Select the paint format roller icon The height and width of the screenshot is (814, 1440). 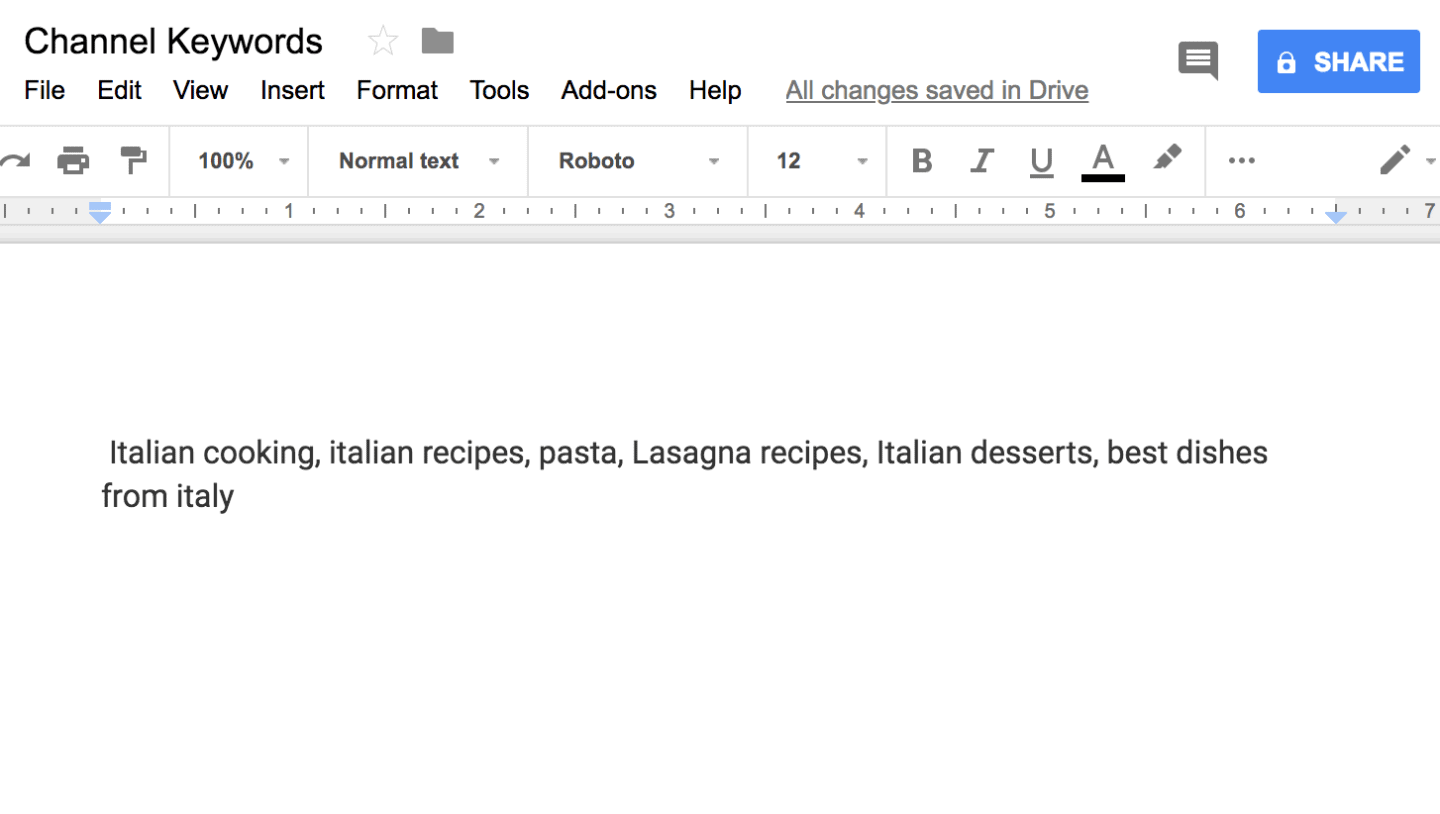pos(133,160)
